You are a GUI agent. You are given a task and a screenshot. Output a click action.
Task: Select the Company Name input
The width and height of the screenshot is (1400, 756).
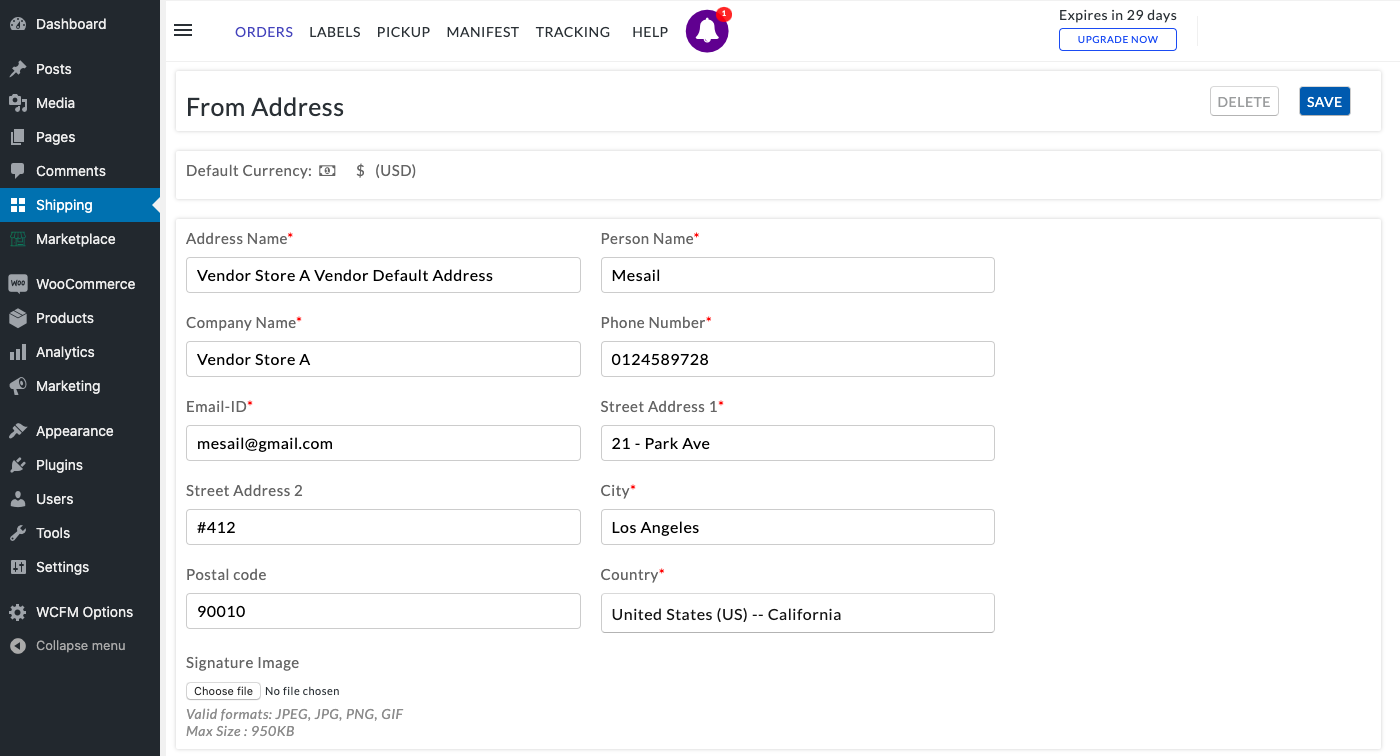(383, 359)
